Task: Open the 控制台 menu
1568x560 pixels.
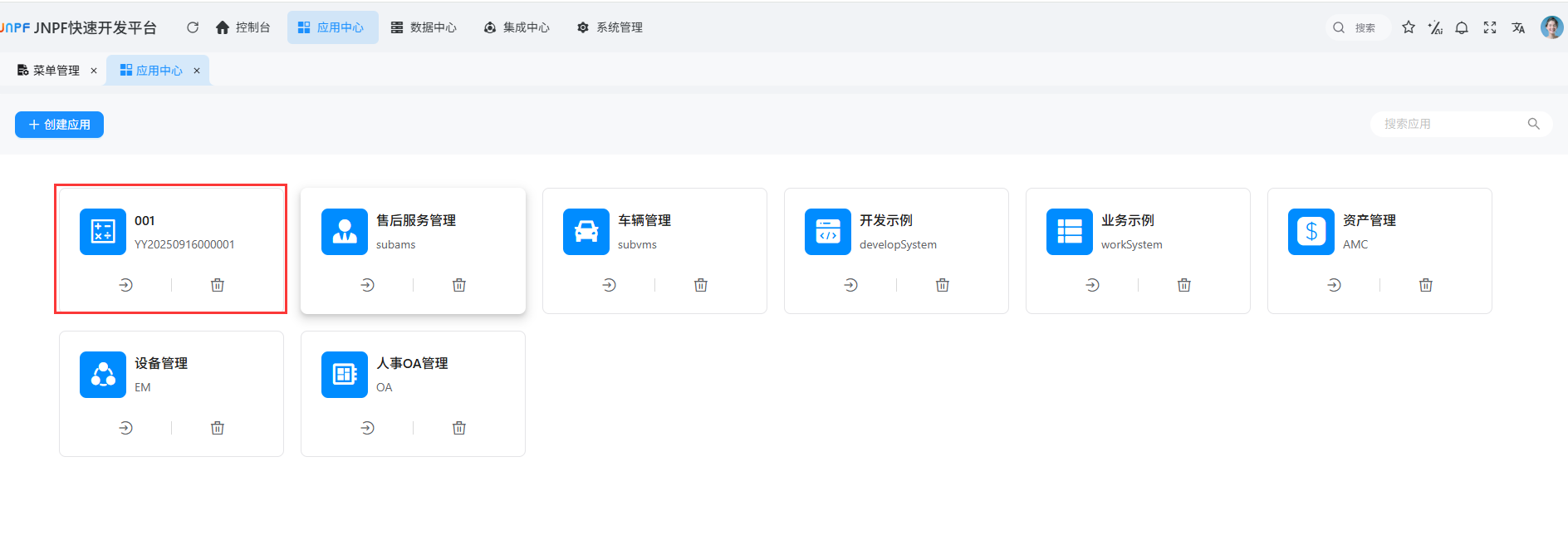Action: (243, 27)
